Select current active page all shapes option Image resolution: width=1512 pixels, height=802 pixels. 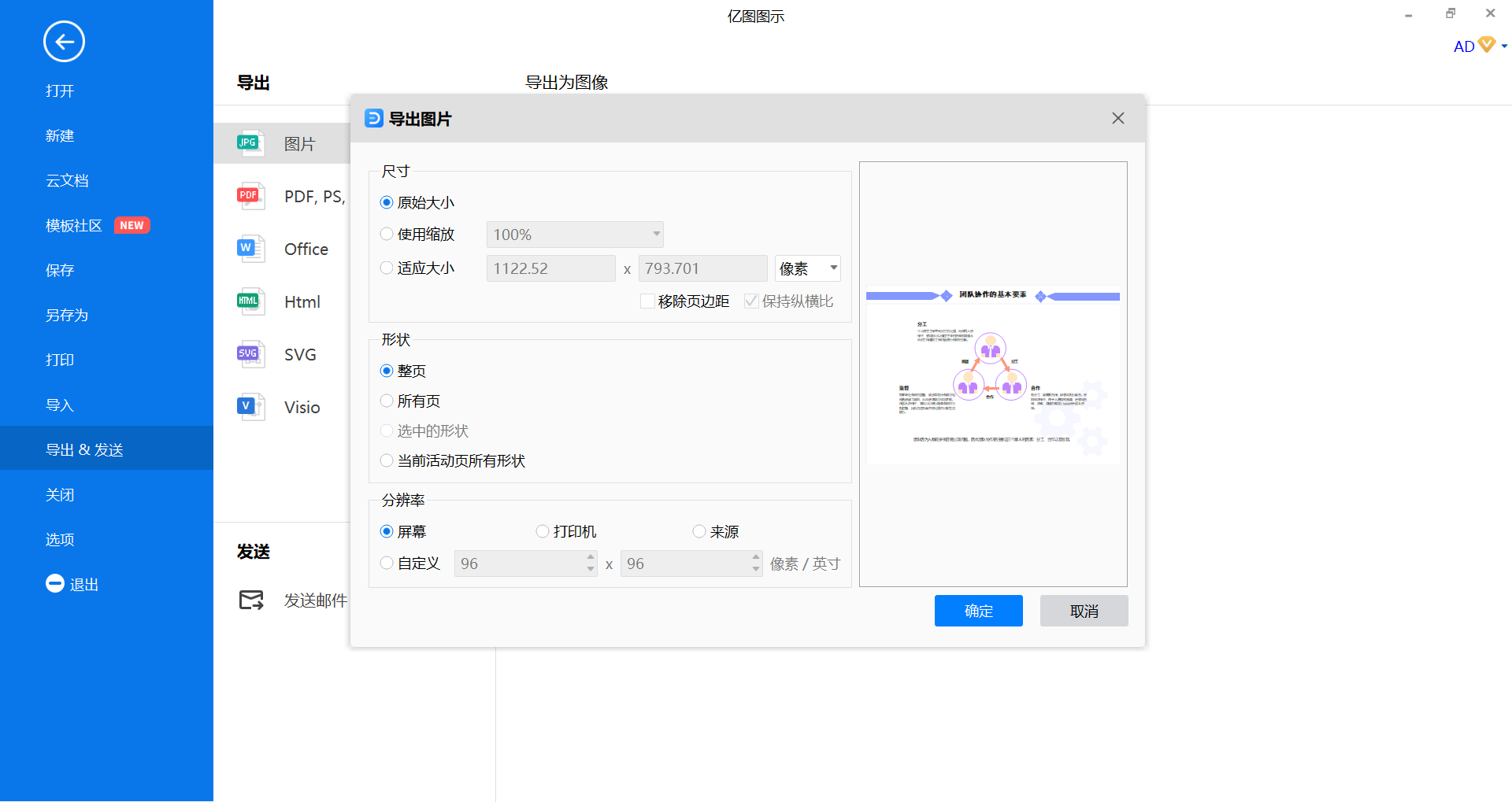(x=387, y=460)
